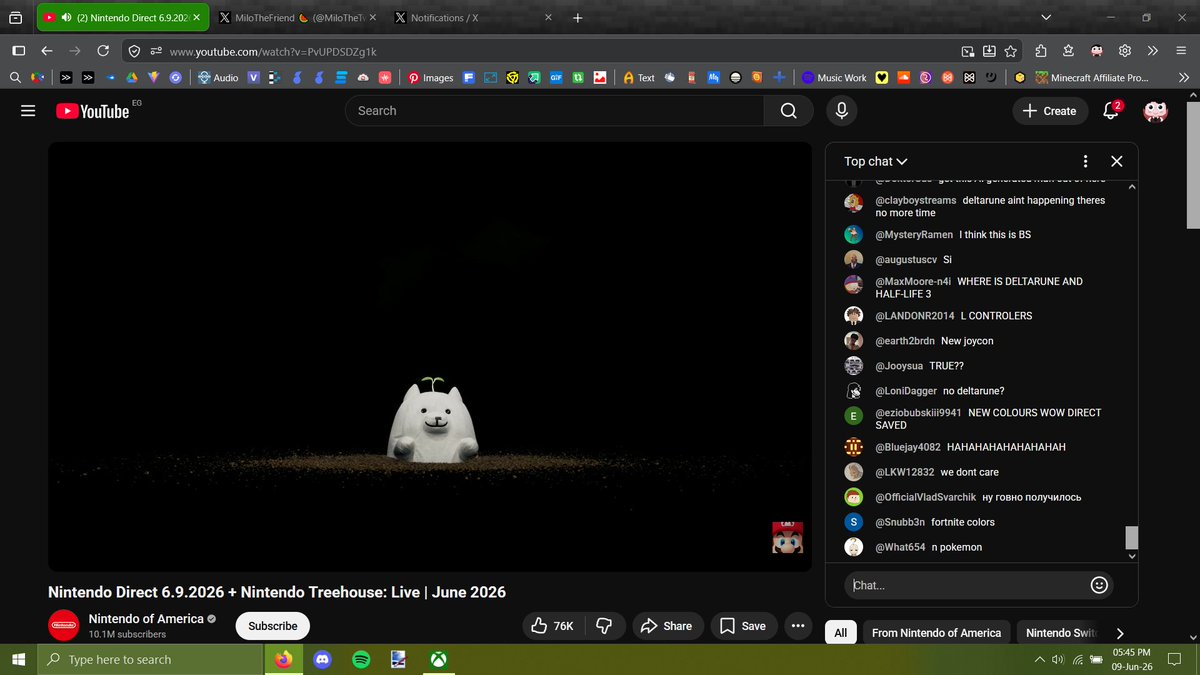Bookmark this page with the star icon

(x=1011, y=51)
